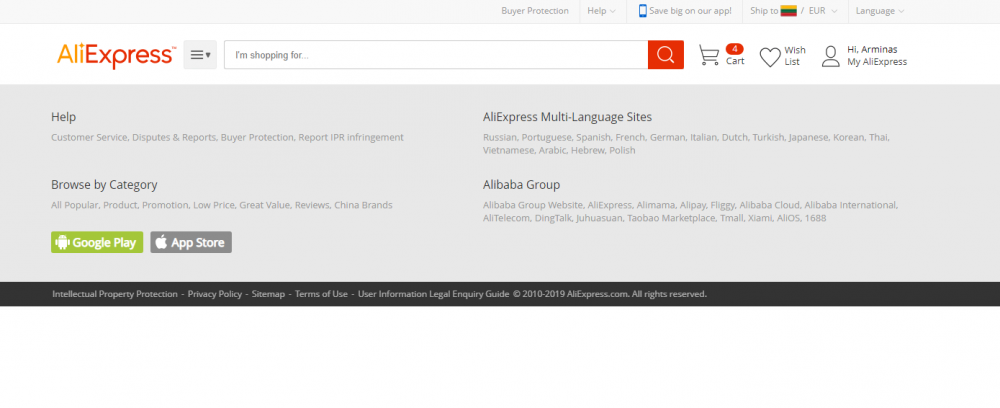Open the Alibaba International link
The height and width of the screenshot is (408, 1000).
pyautogui.click(x=850, y=205)
